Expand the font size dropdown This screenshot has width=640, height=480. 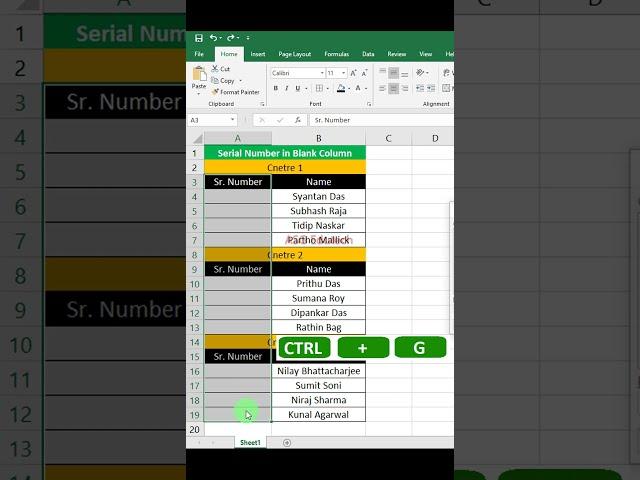pos(343,73)
